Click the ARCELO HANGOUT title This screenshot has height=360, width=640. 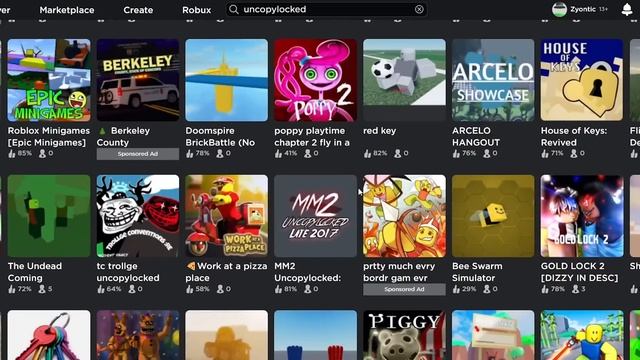(x=476, y=136)
